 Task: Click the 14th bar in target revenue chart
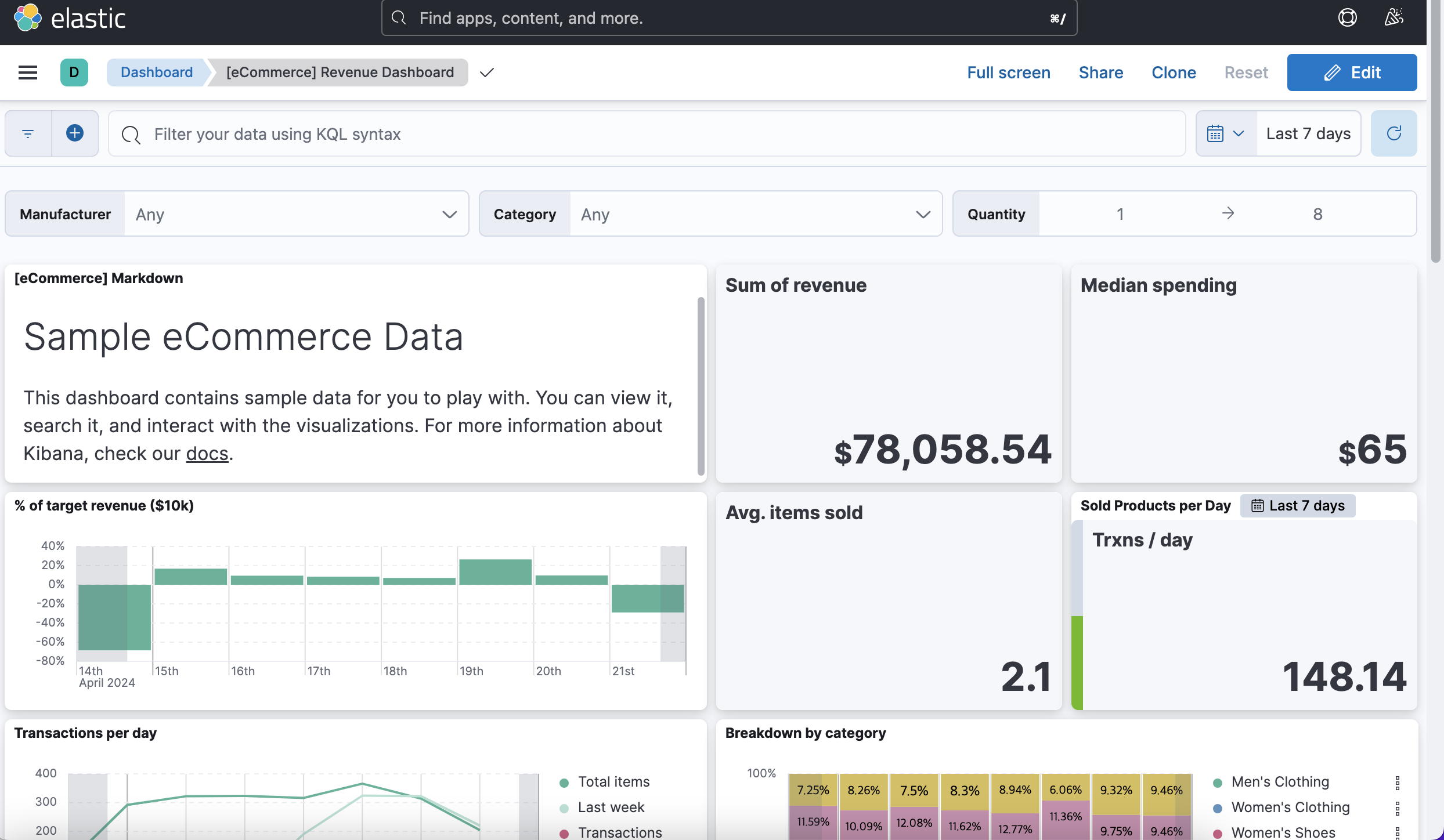[x=114, y=617]
